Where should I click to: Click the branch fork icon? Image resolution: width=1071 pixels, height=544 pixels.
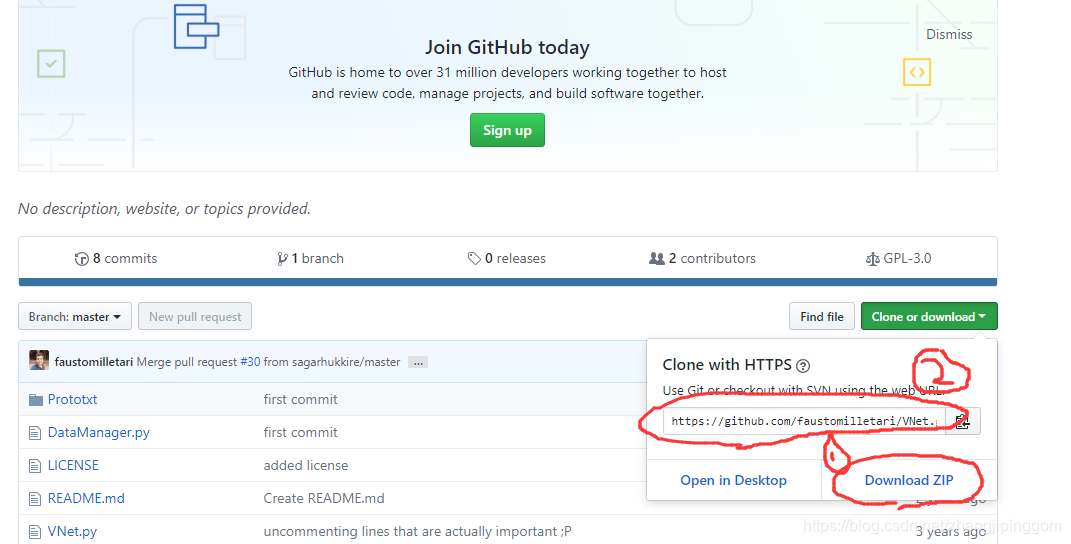click(x=282, y=259)
